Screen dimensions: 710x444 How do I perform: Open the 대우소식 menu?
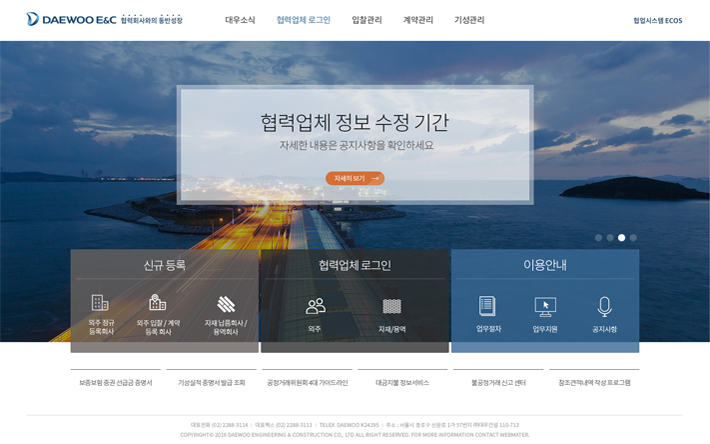tap(240, 20)
